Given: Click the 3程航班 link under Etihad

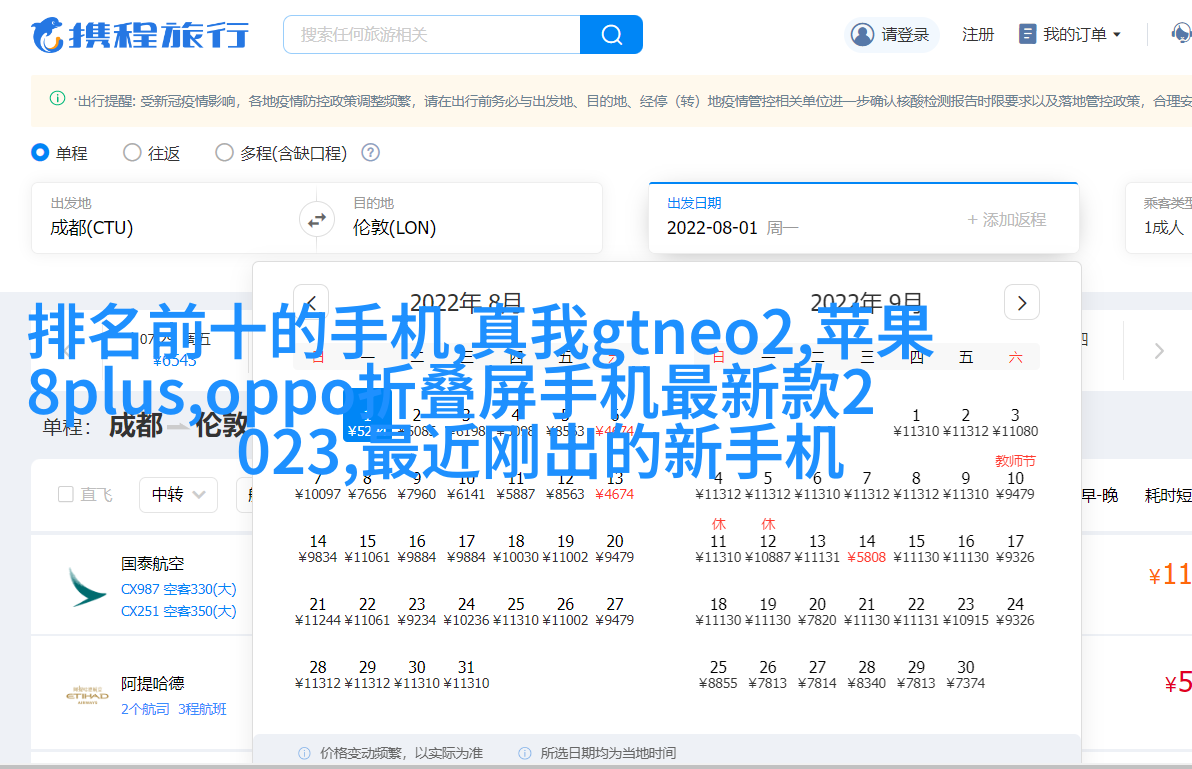Looking at the screenshot, I should pos(202,709).
